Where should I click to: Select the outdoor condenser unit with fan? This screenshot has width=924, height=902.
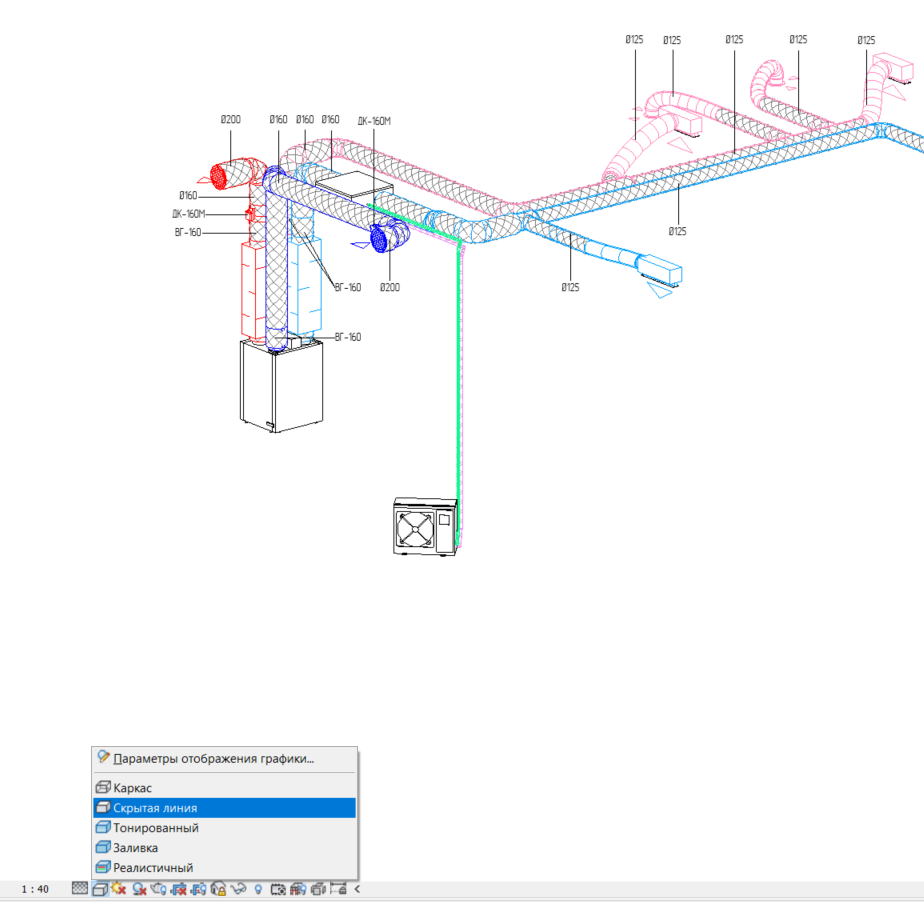point(425,524)
